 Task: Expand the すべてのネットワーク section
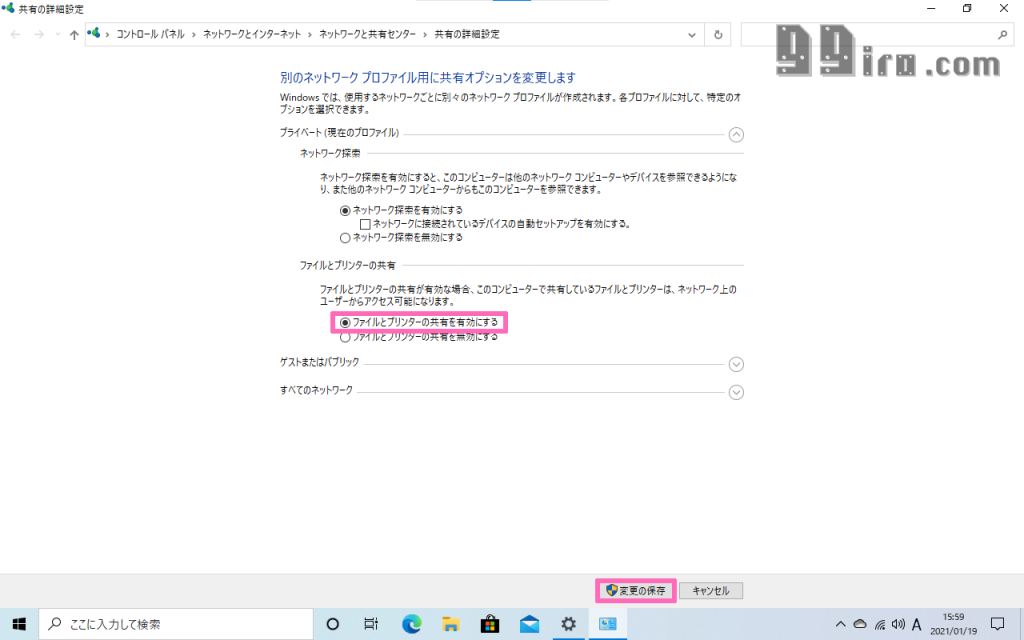coord(736,392)
